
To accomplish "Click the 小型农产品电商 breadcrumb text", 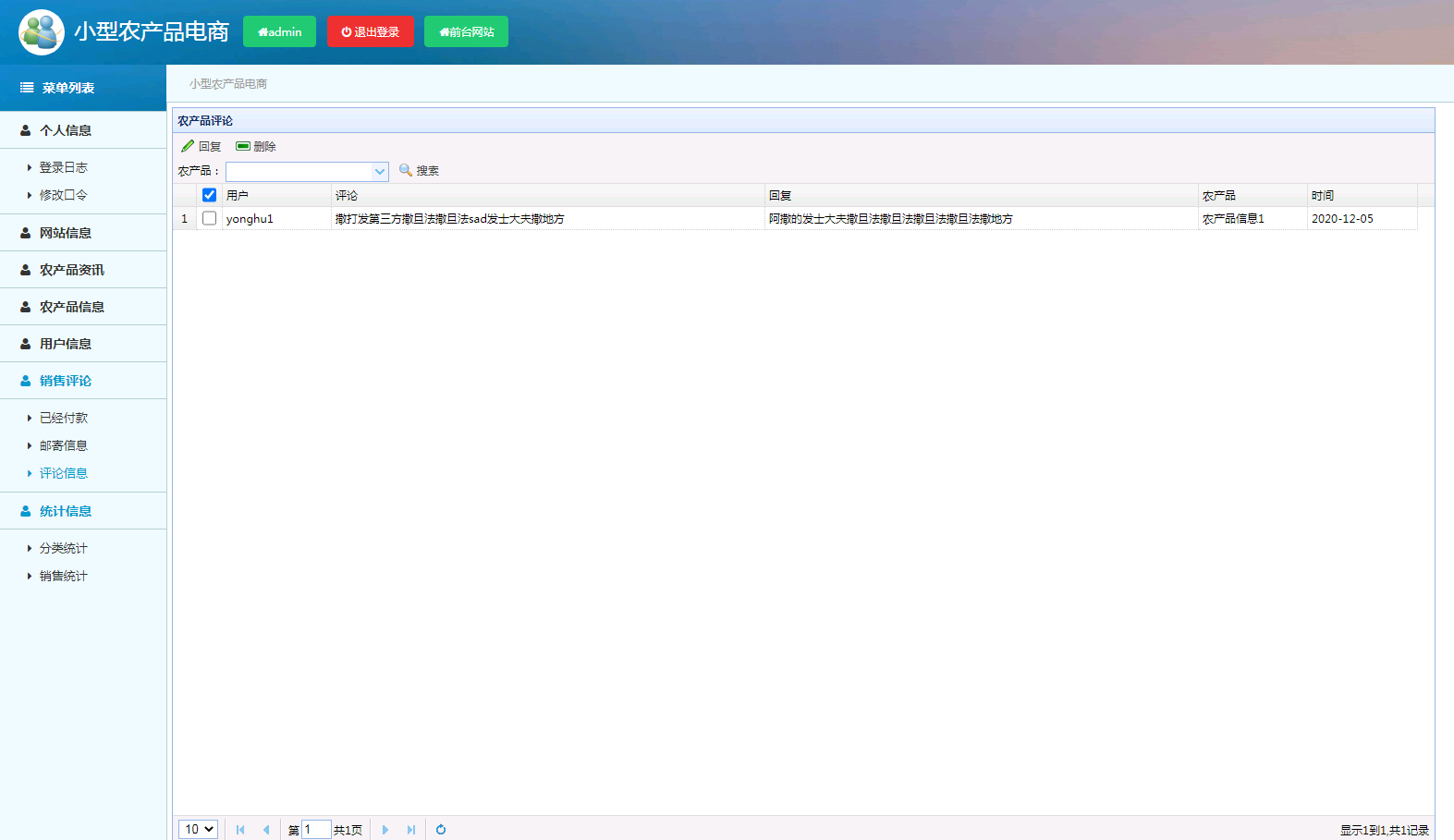I will click(228, 83).
